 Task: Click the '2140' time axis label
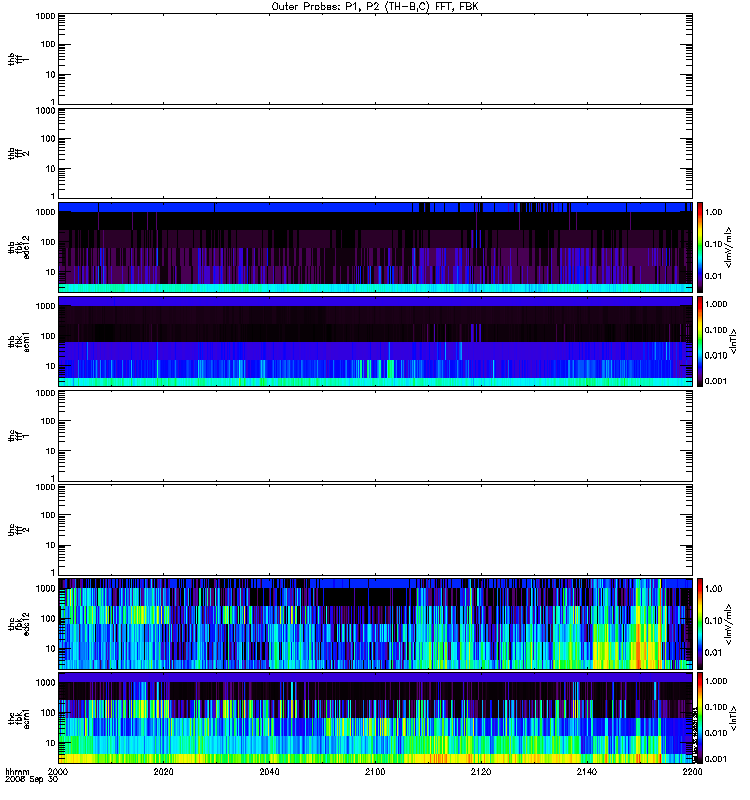[x=587, y=771]
